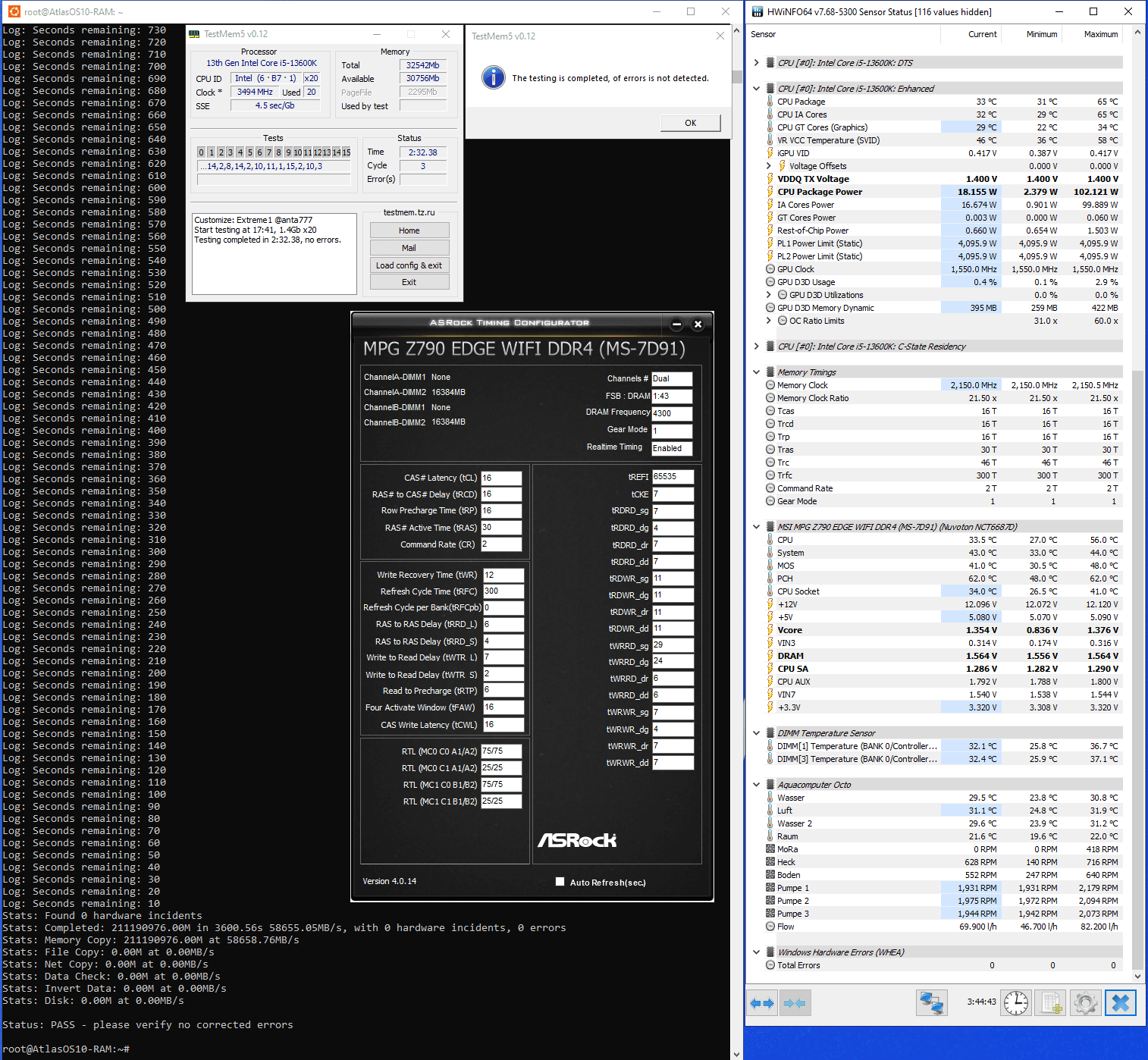Viewport: 1148px width, 1060px height.
Task: Click HWiNFO shrink layout arrows icon
Action: pyautogui.click(x=795, y=1003)
